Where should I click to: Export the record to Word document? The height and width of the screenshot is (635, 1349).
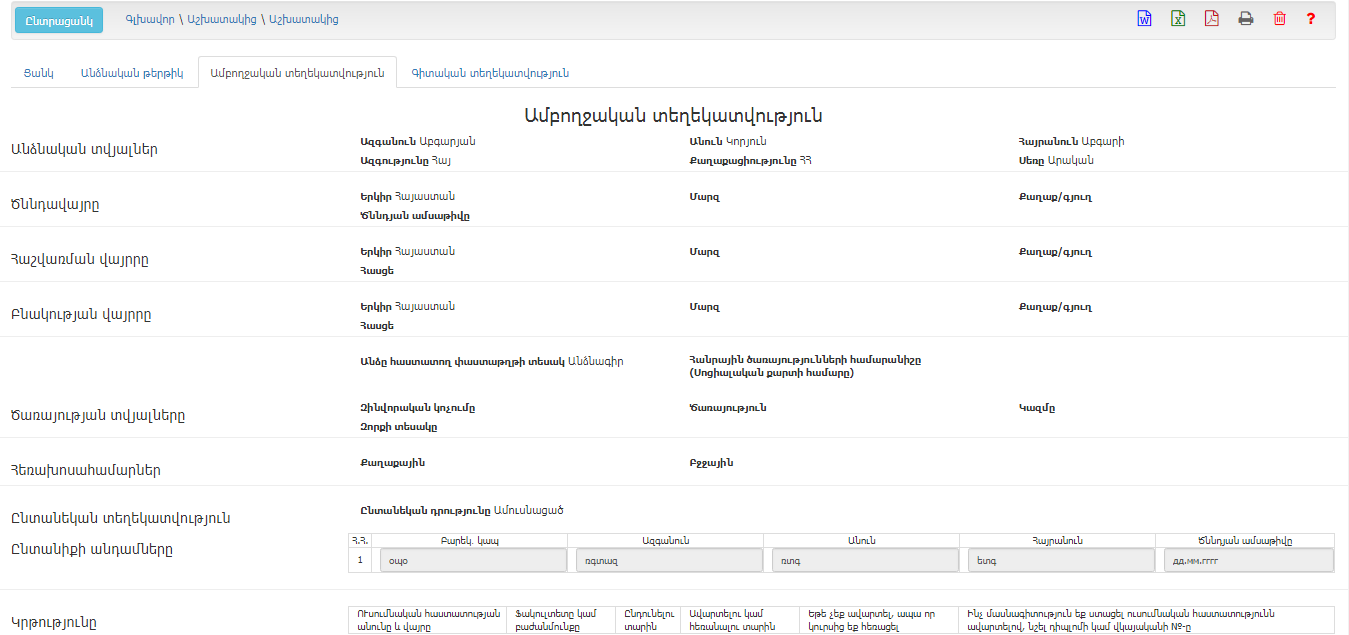pyautogui.click(x=1144, y=19)
